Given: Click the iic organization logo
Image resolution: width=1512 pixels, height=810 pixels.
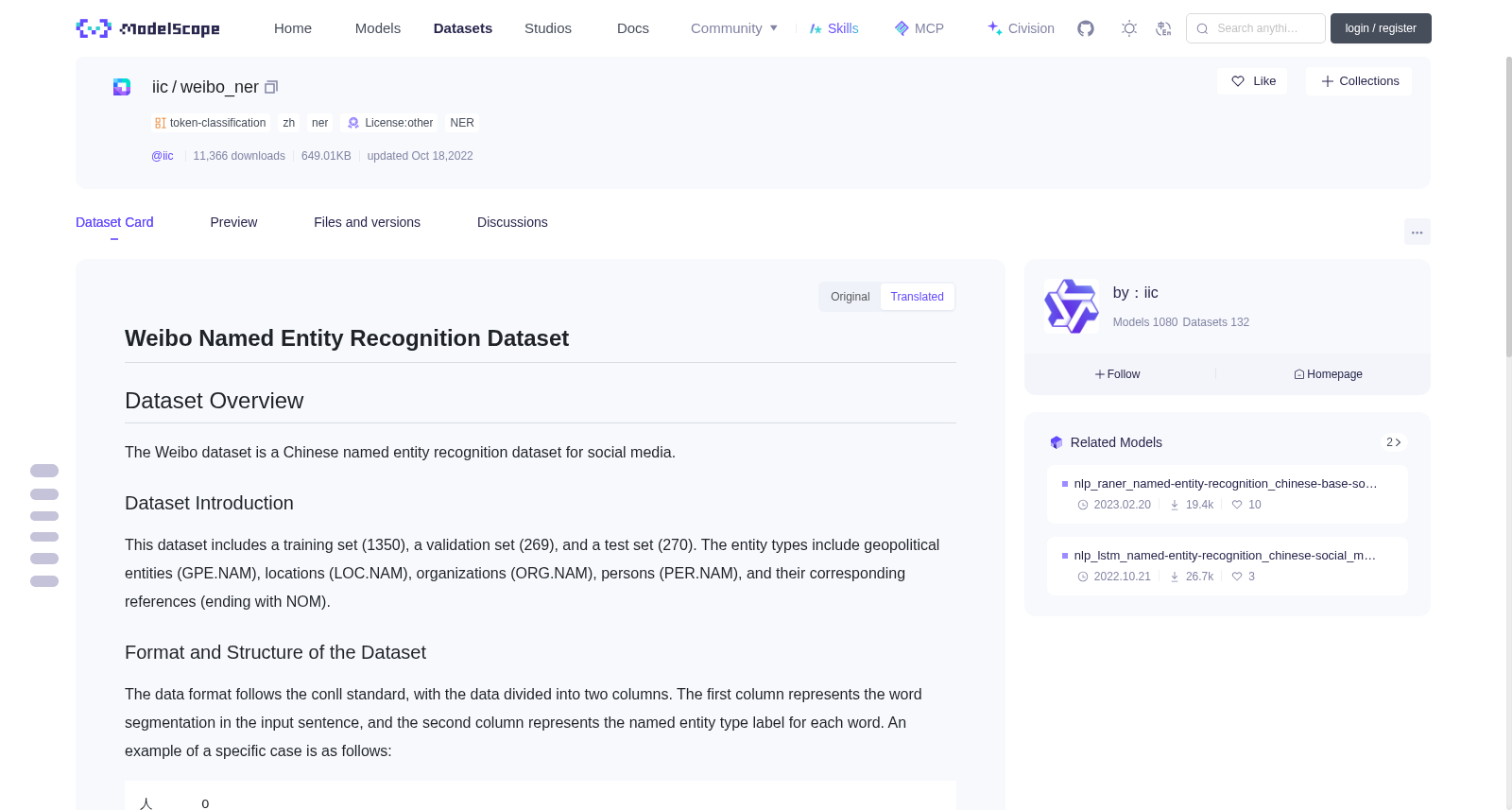Looking at the screenshot, I should point(1072,305).
